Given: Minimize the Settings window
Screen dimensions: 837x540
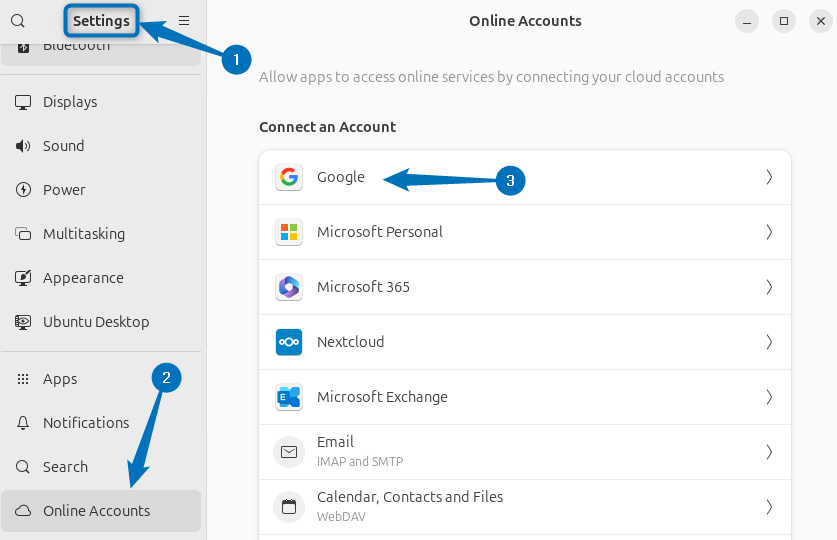Looking at the screenshot, I should 747,21.
